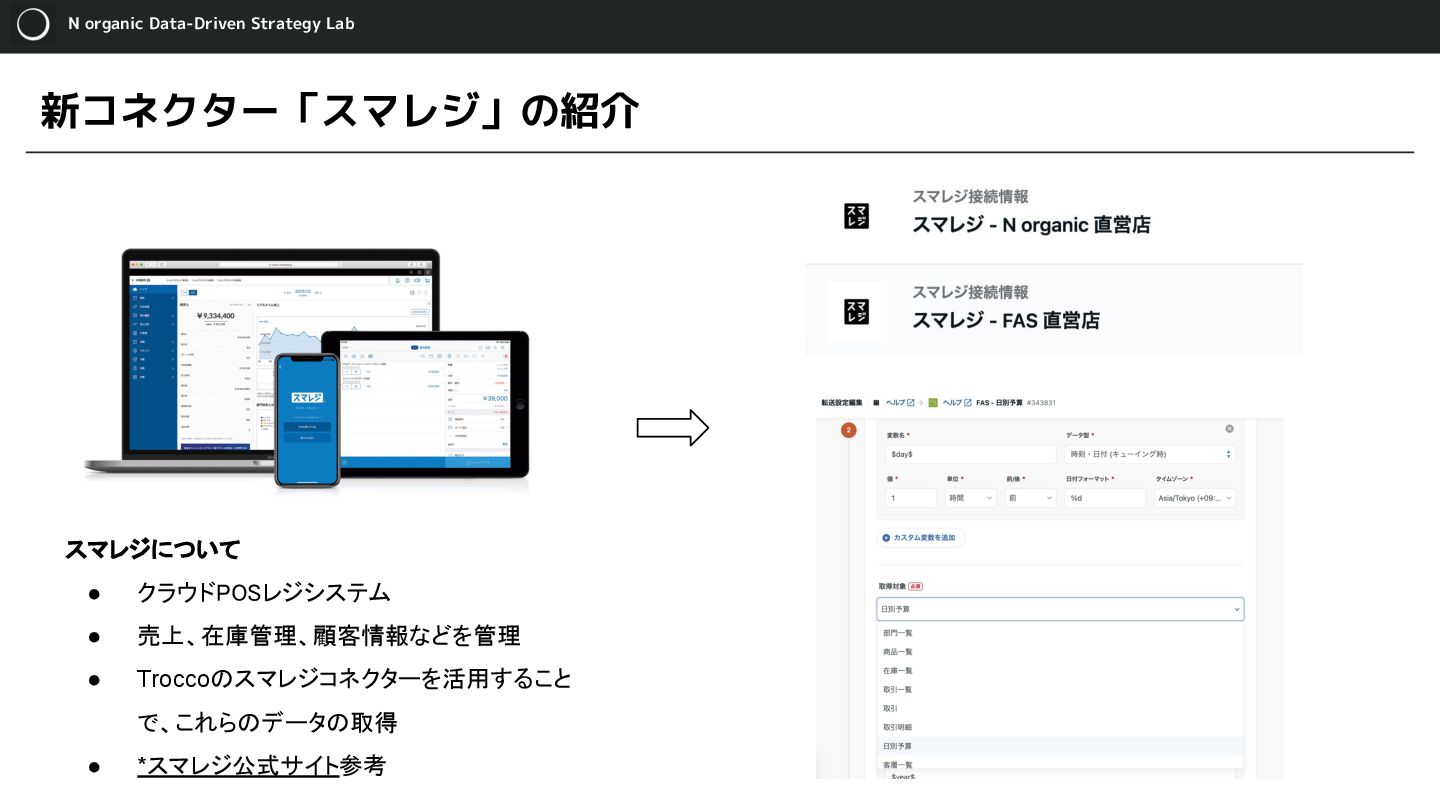The height and width of the screenshot is (810, 1440).
Task: Click the FAS - 日別予算 title text
Action: (998, 402)
